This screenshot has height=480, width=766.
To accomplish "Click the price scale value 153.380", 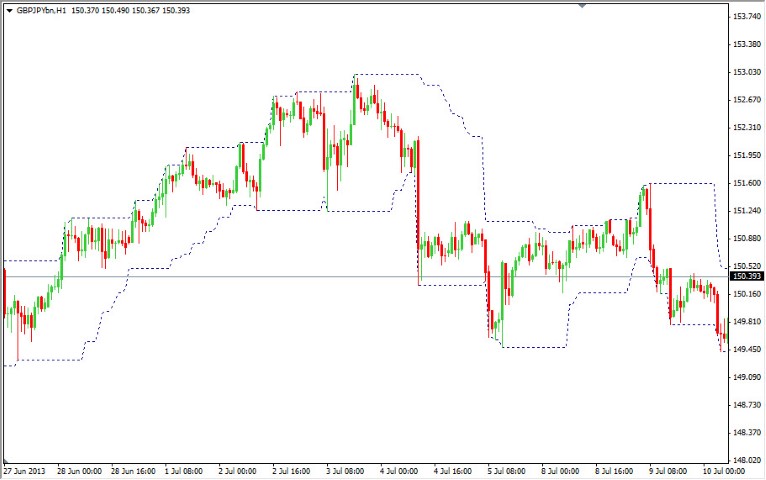I will pos(747,44).
